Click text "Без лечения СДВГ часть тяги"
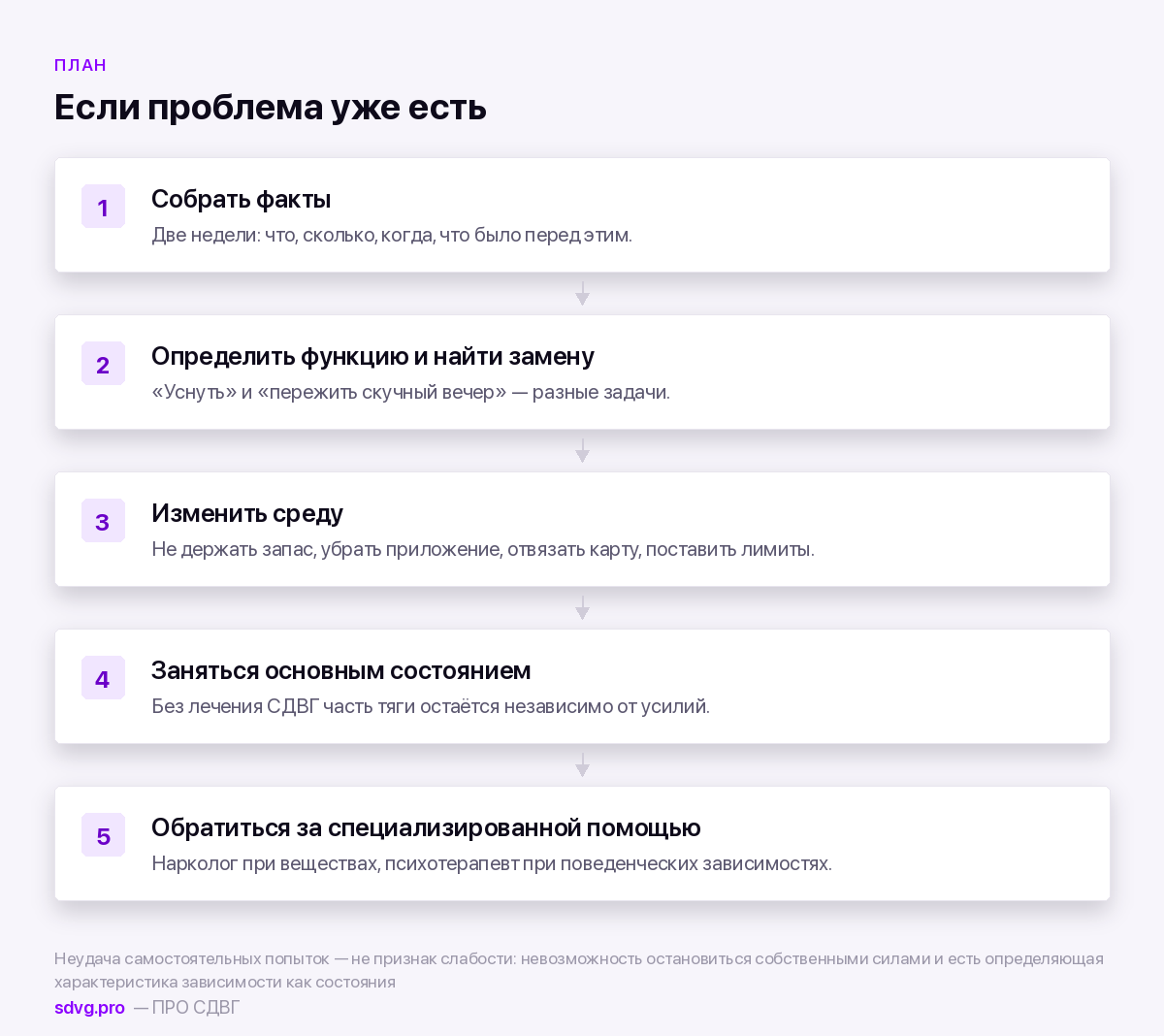 click(282, 706)
